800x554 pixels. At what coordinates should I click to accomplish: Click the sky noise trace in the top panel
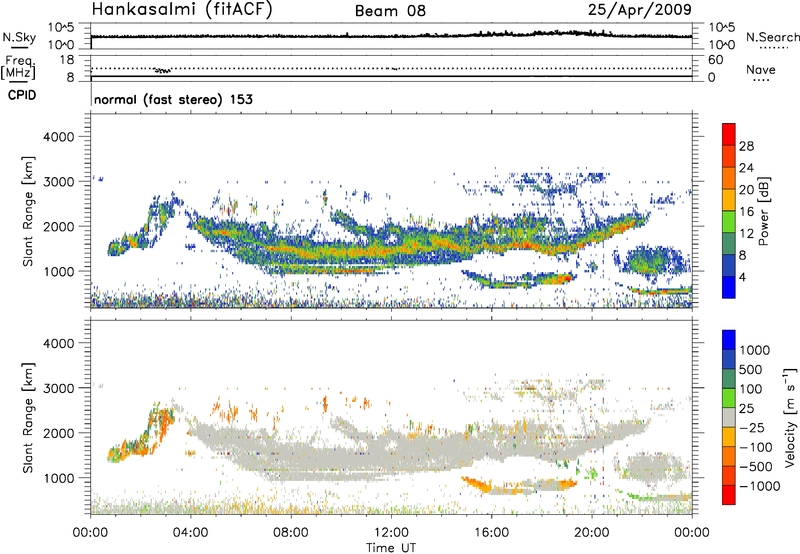(x=391, y=36)
